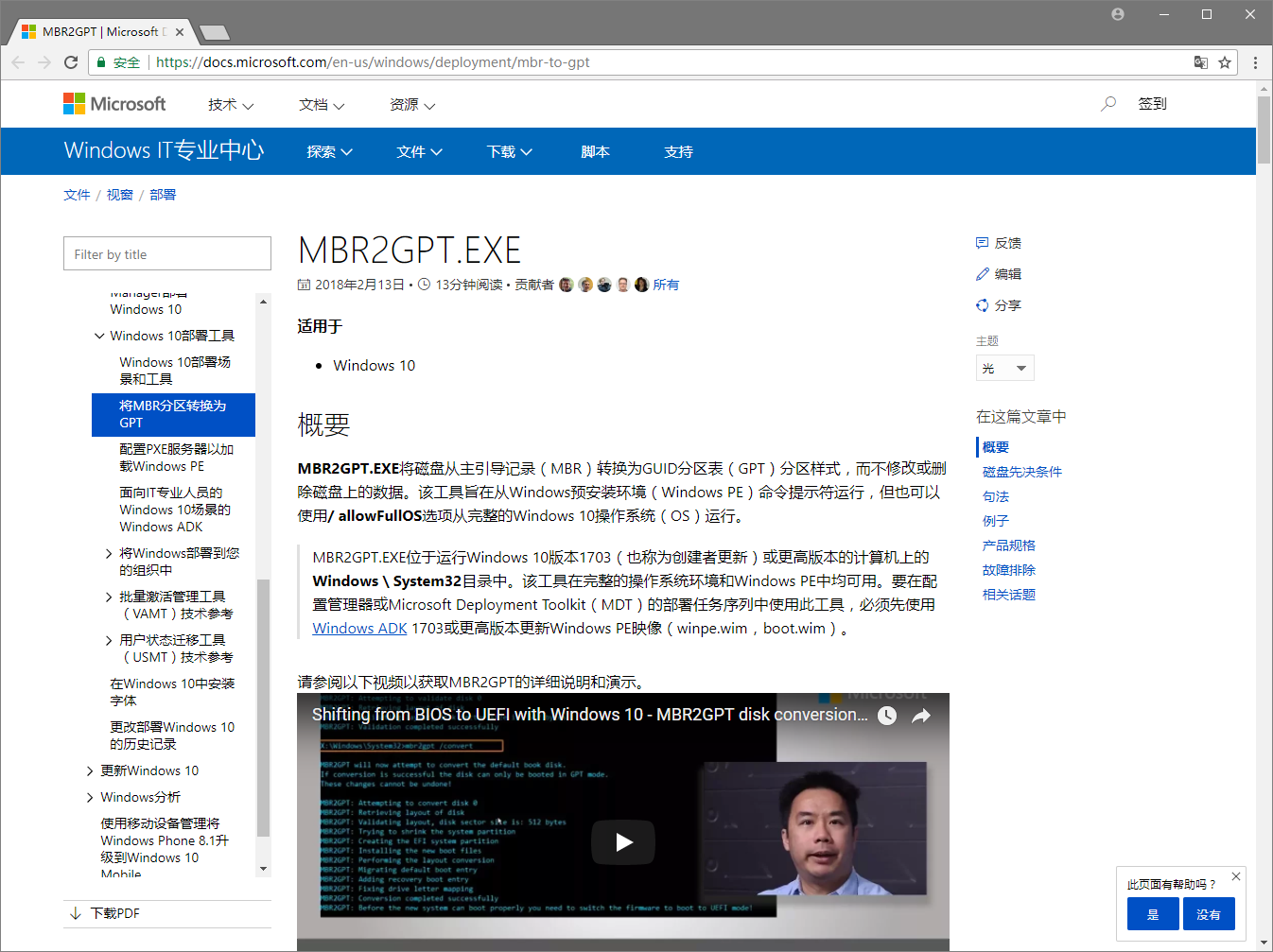Viewport: 1273px width, 952px height.
Task: Answer 没有 in helpful popup
Action: pos(1209,914)
